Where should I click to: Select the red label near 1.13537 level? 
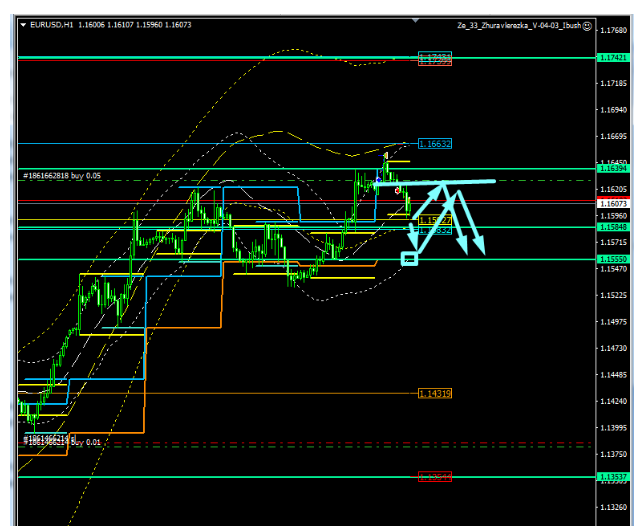coord(435,477)
